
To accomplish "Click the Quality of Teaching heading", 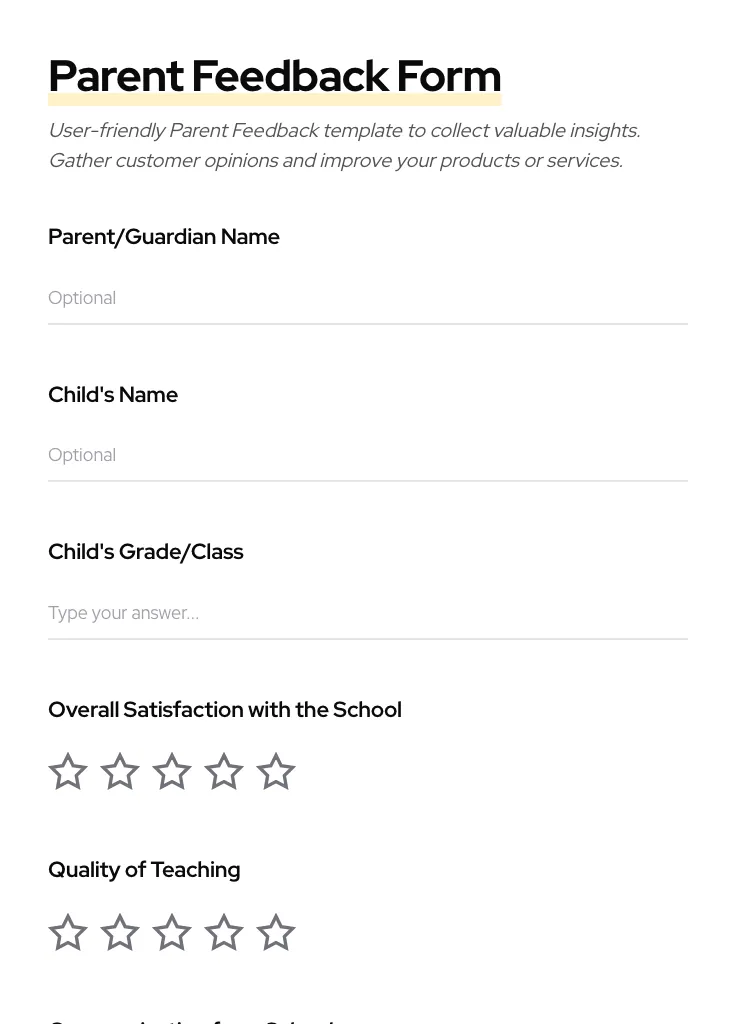I will (144, 869).
